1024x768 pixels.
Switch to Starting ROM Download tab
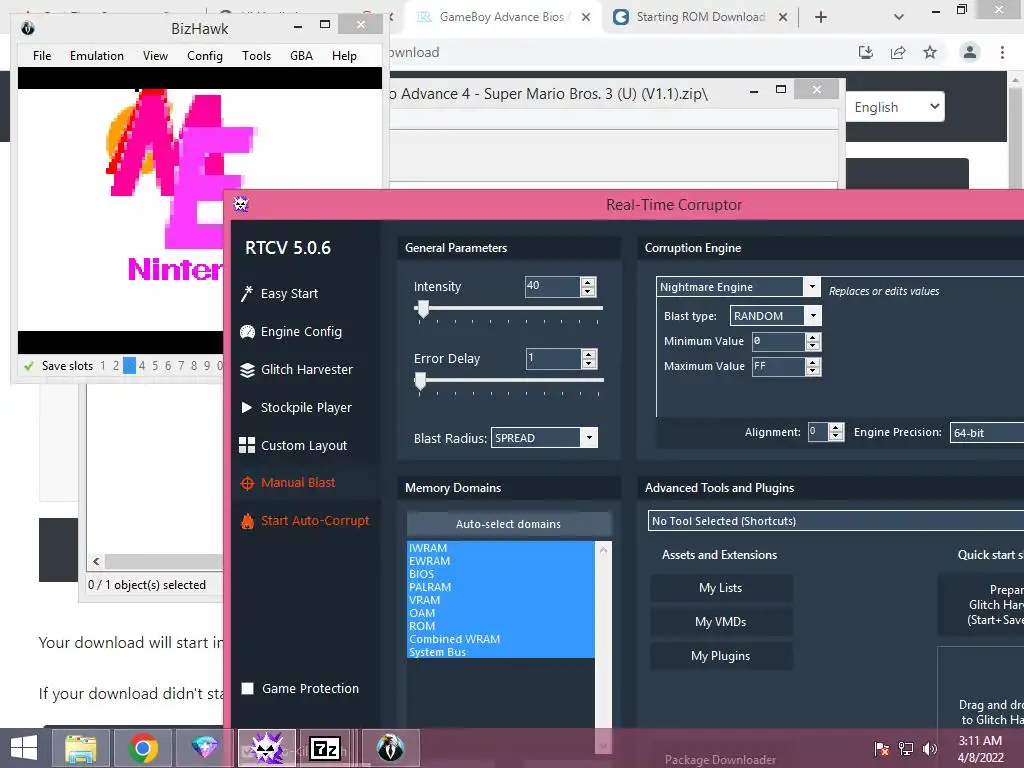pos(699,17)
